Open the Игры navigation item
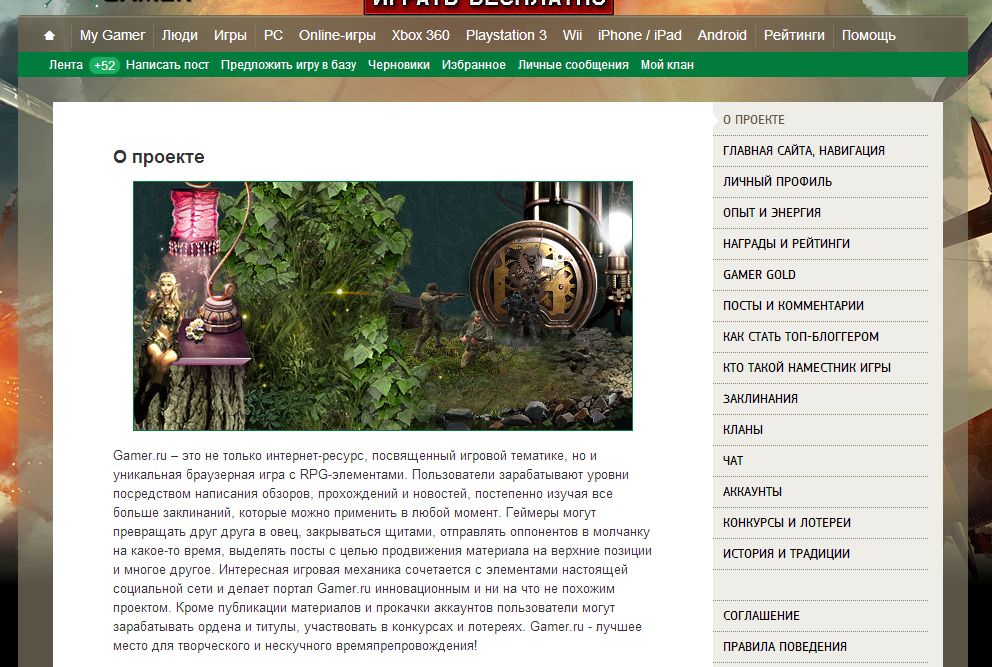 pyautogui.click(x=230, y=35)
